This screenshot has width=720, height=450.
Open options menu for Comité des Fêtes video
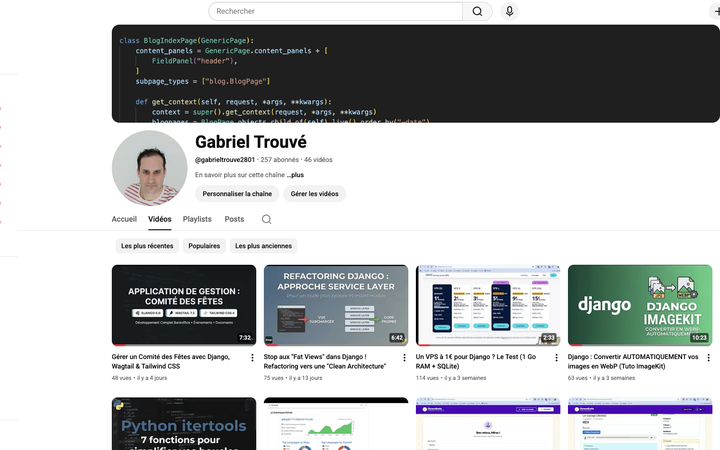click(x=252, y=357)
